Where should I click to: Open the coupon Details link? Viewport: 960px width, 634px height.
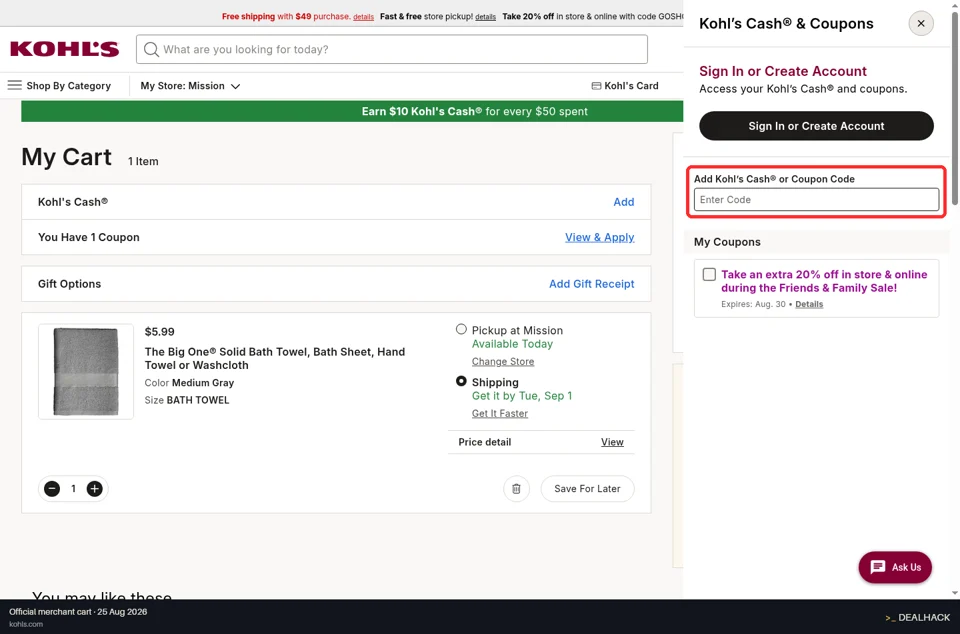809,304
